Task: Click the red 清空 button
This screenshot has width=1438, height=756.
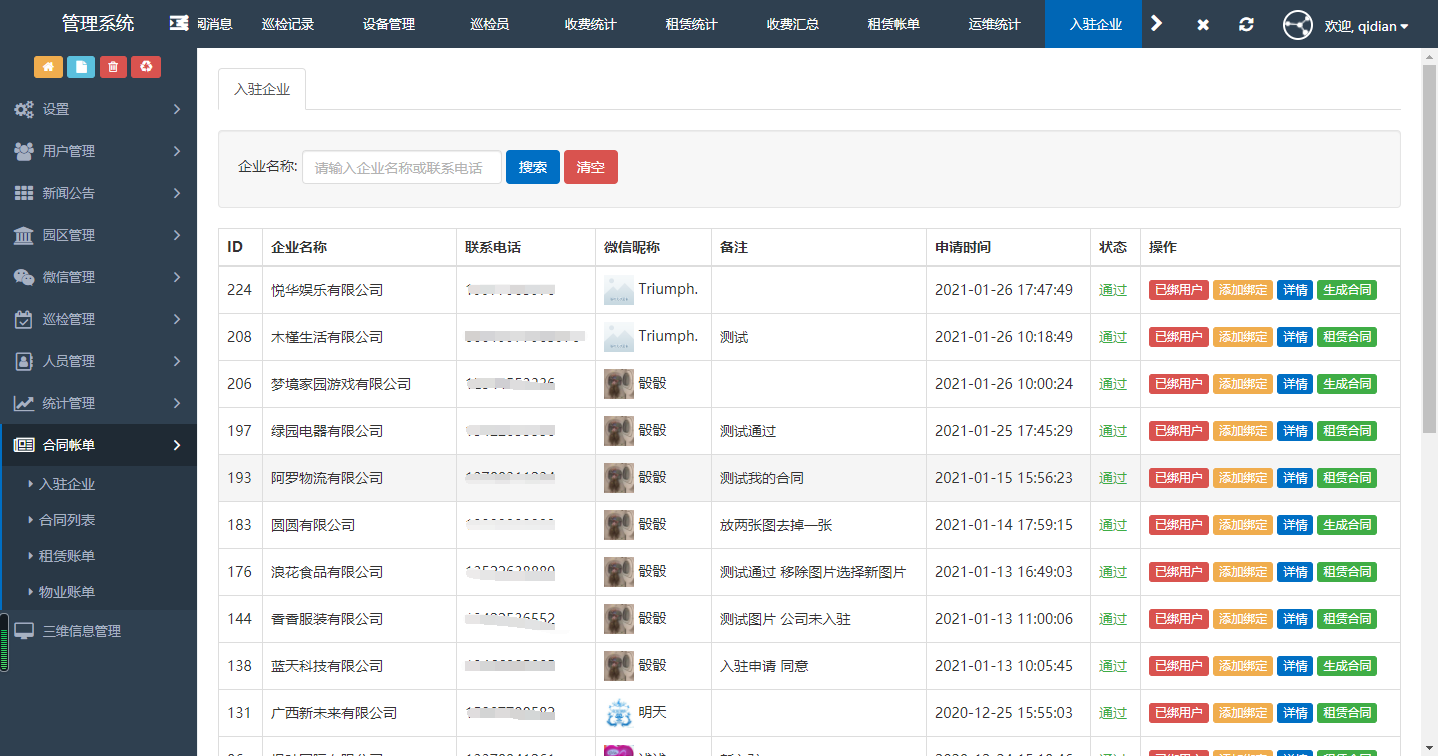Action: pos(591,167)
